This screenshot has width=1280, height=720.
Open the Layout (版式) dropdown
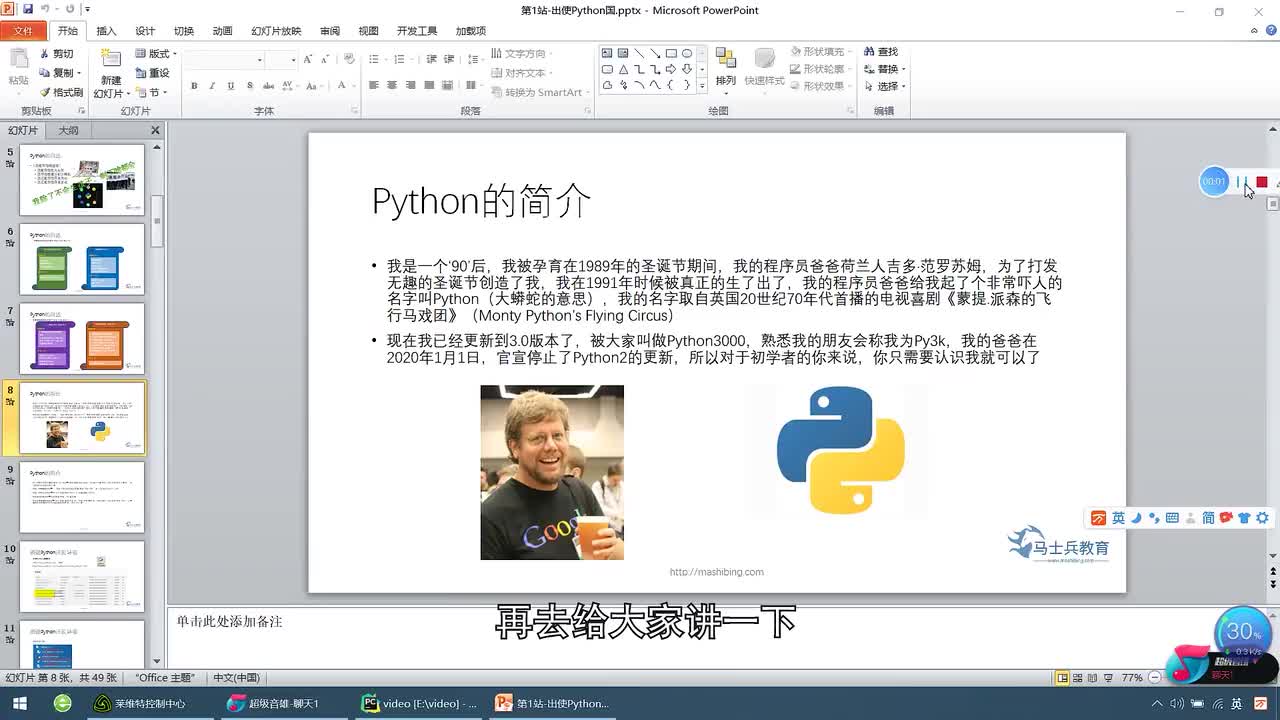(x=155, y=54)
